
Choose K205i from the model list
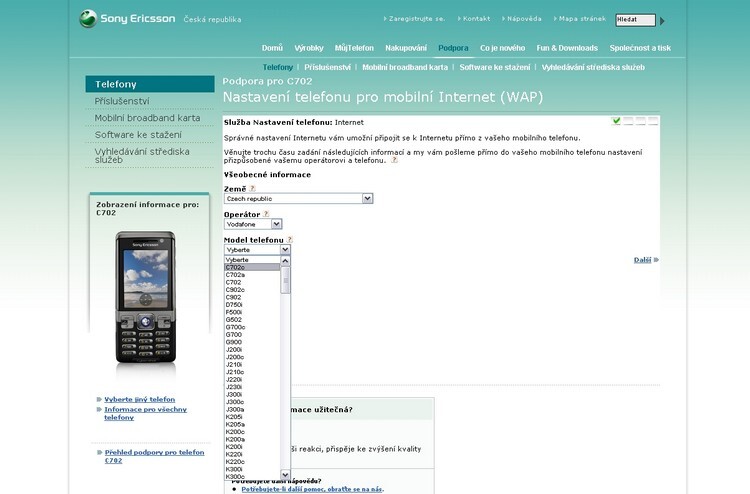pos(252,417)
